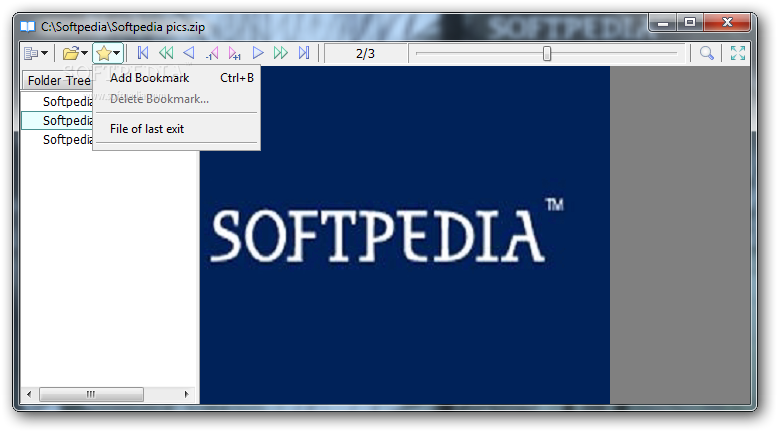This screenshot has height=432, width=778.
Task: Maximize the Softpedia pics.zip window
Action: click(690, 23)
